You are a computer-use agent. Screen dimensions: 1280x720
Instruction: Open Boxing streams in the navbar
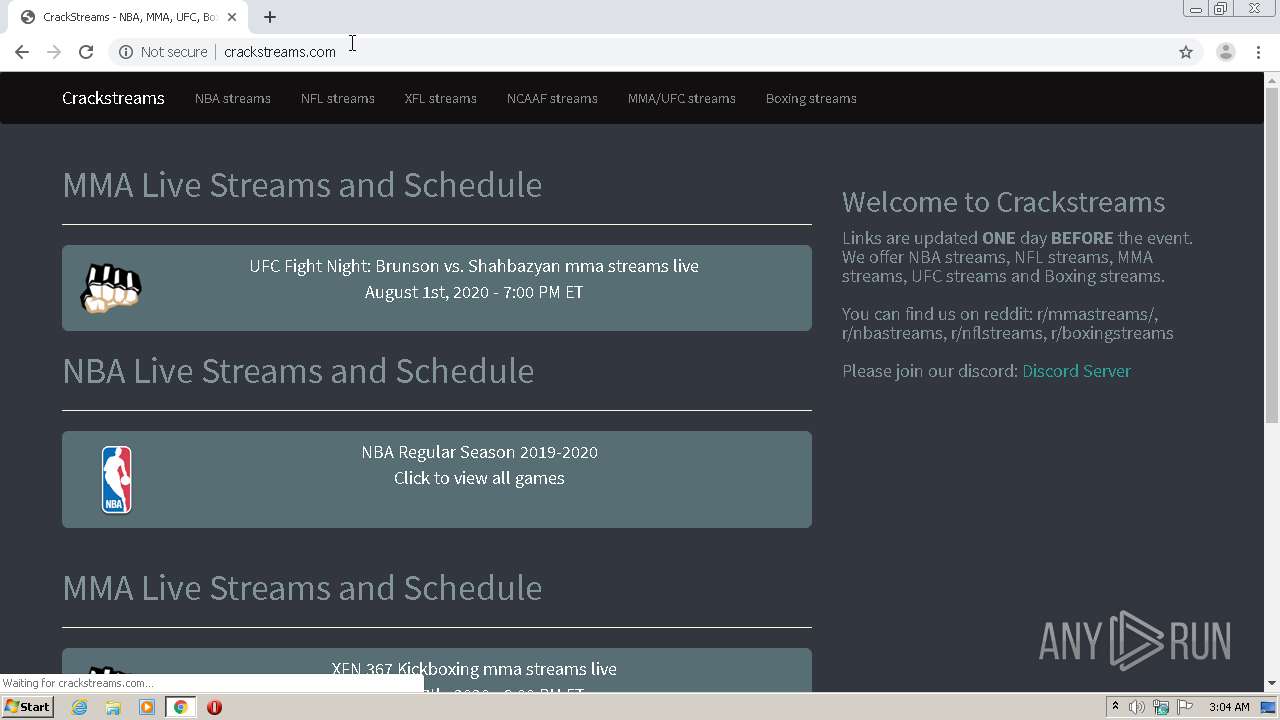point(811,98)
